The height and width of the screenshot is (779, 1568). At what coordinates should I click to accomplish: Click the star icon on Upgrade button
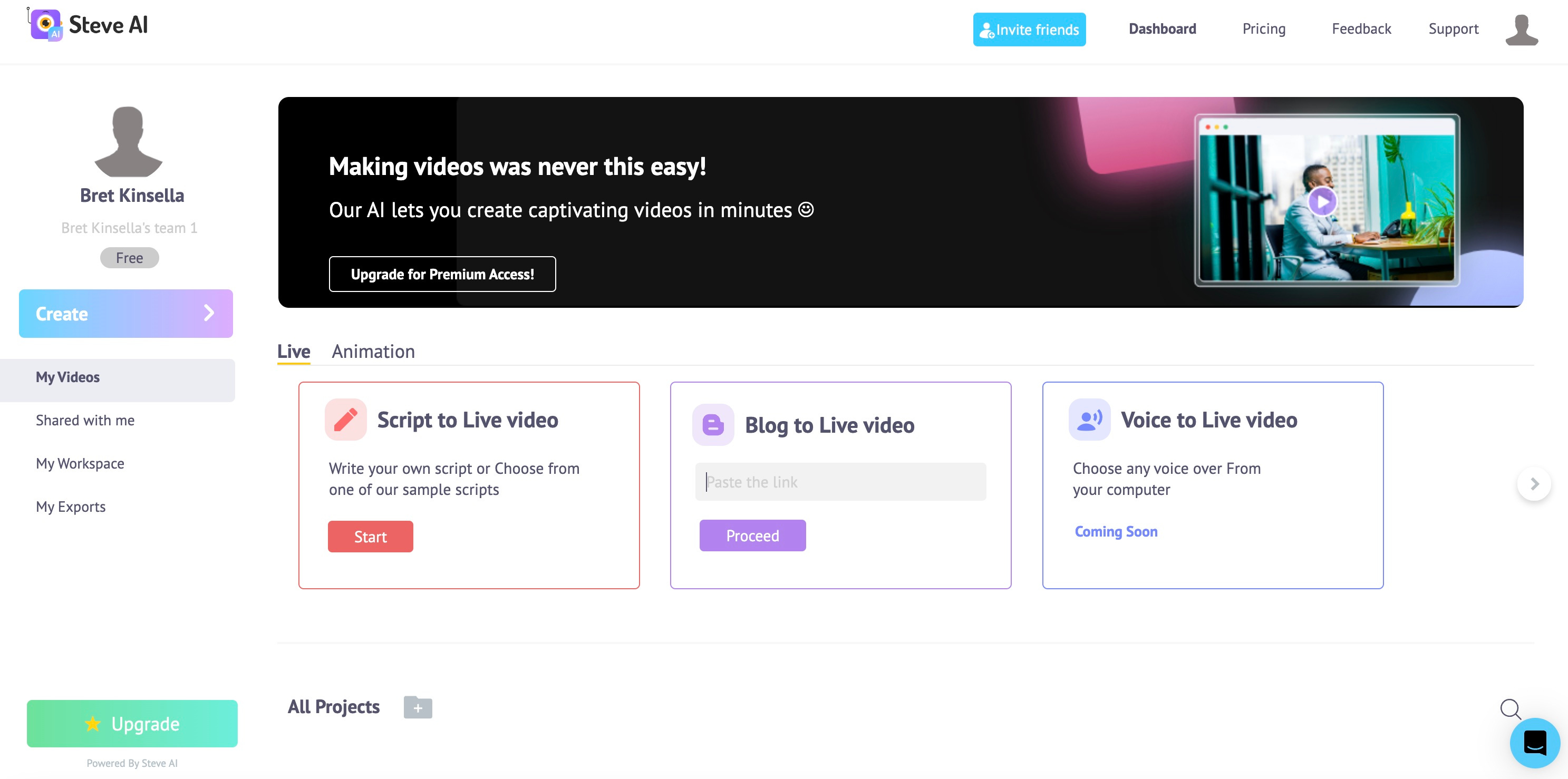pyautogui.click(x=92, y=724)
